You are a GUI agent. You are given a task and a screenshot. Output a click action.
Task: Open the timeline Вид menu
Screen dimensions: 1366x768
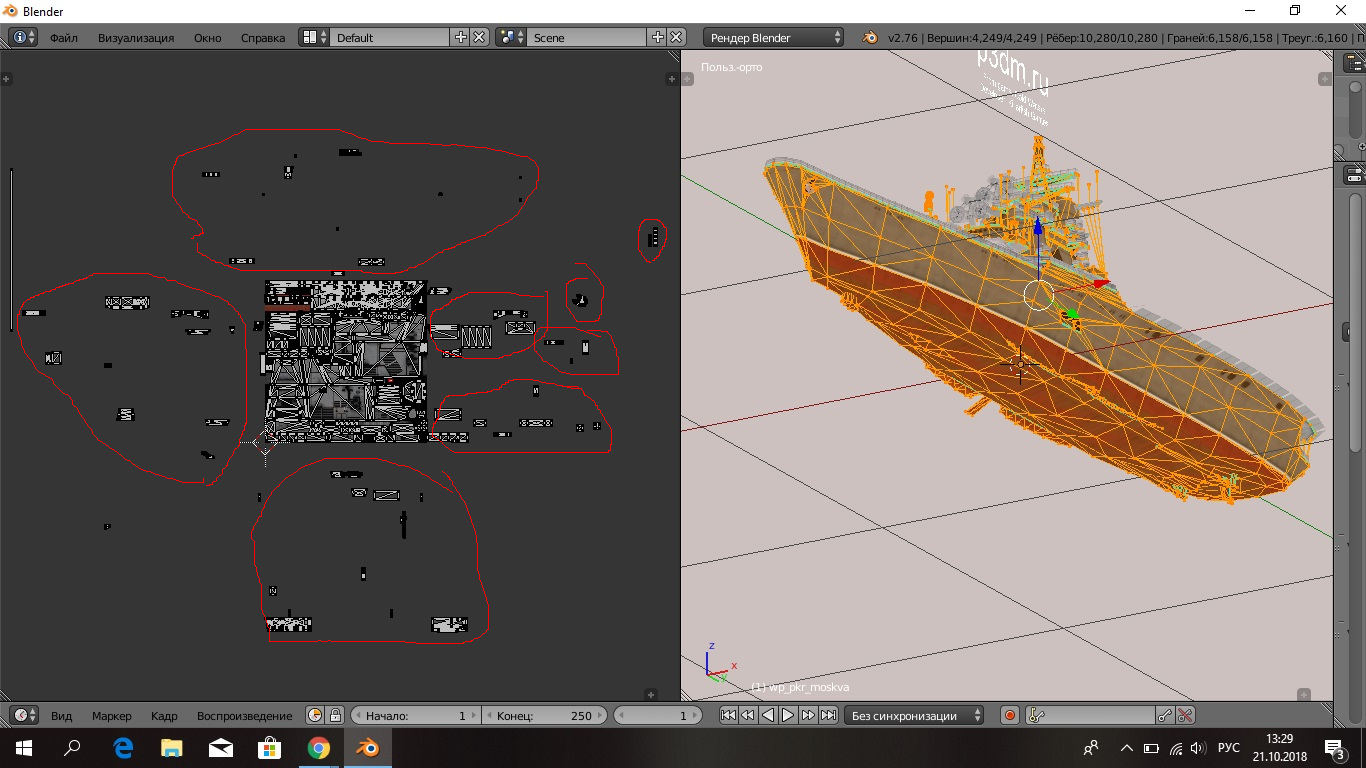[61, 716]
